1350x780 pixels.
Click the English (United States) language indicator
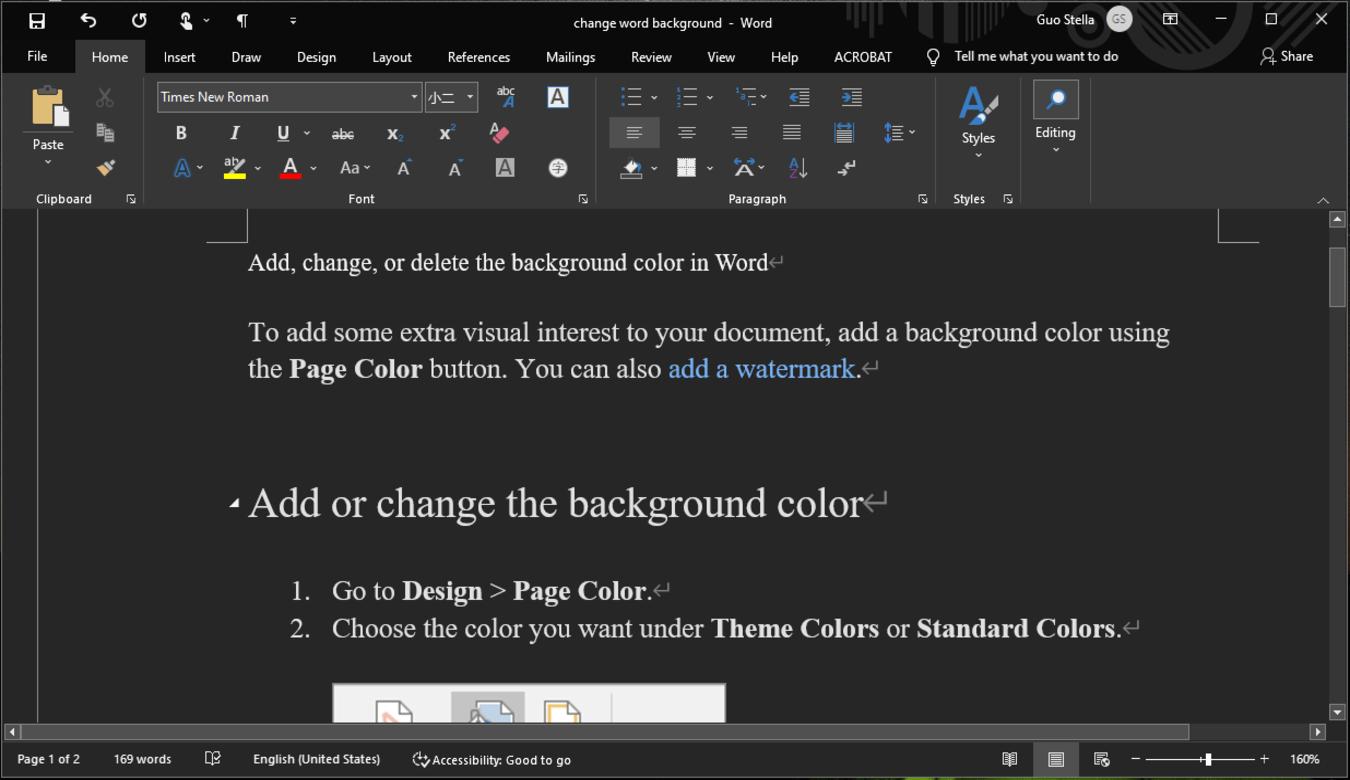pyautogui.click(x=316, y=760)
